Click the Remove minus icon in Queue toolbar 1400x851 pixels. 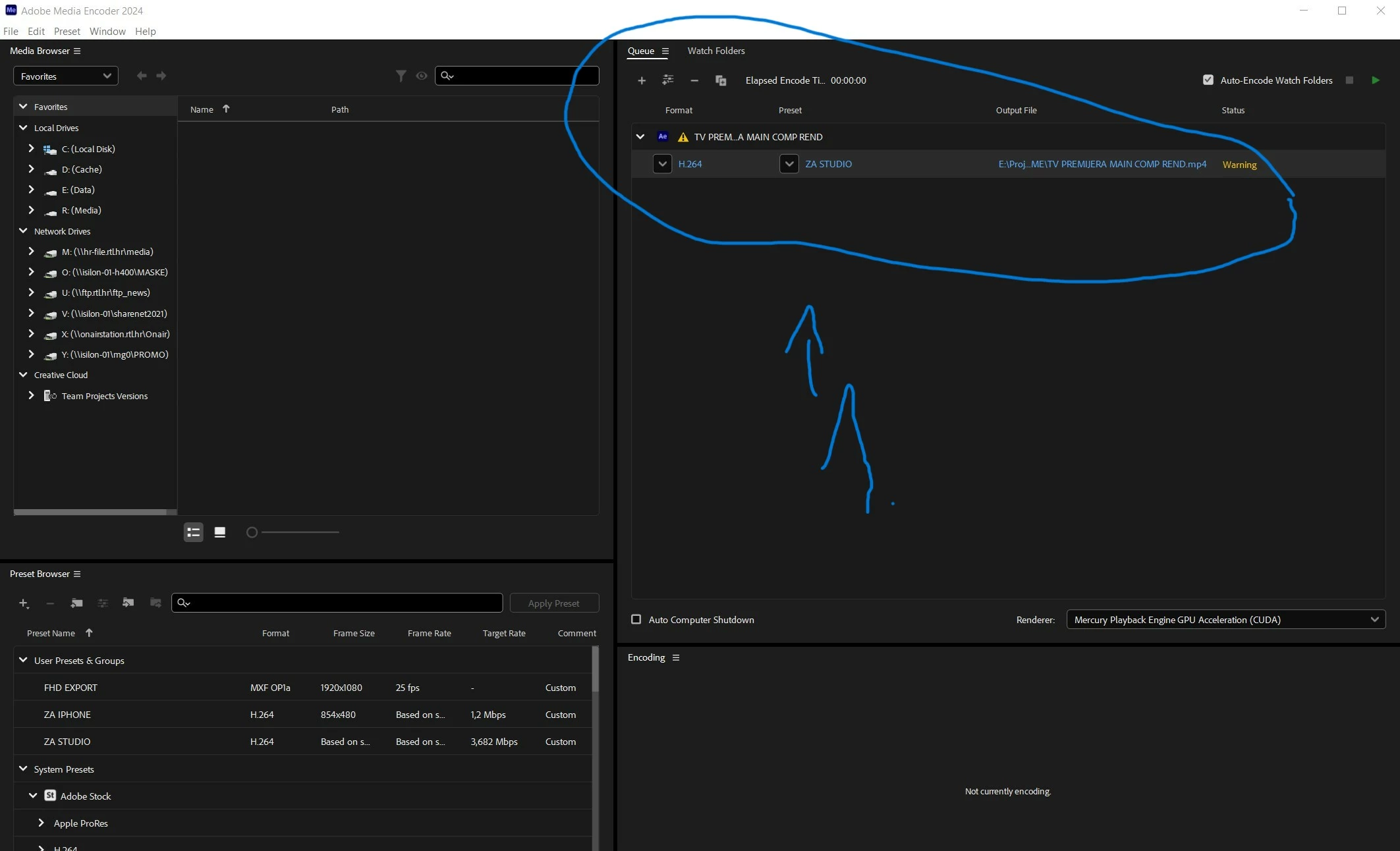[x=694, y=80]
